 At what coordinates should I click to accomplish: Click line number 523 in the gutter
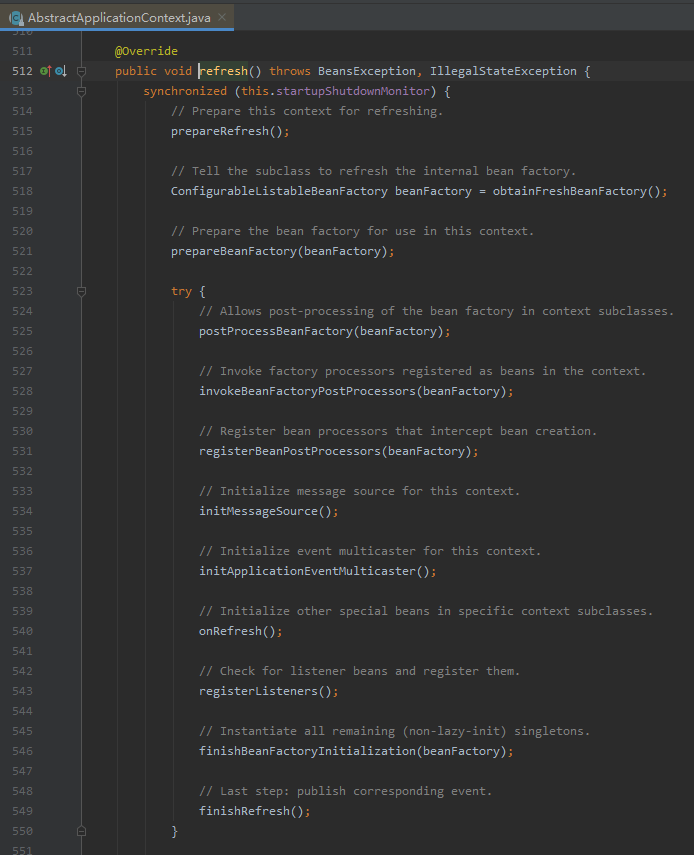22,291
